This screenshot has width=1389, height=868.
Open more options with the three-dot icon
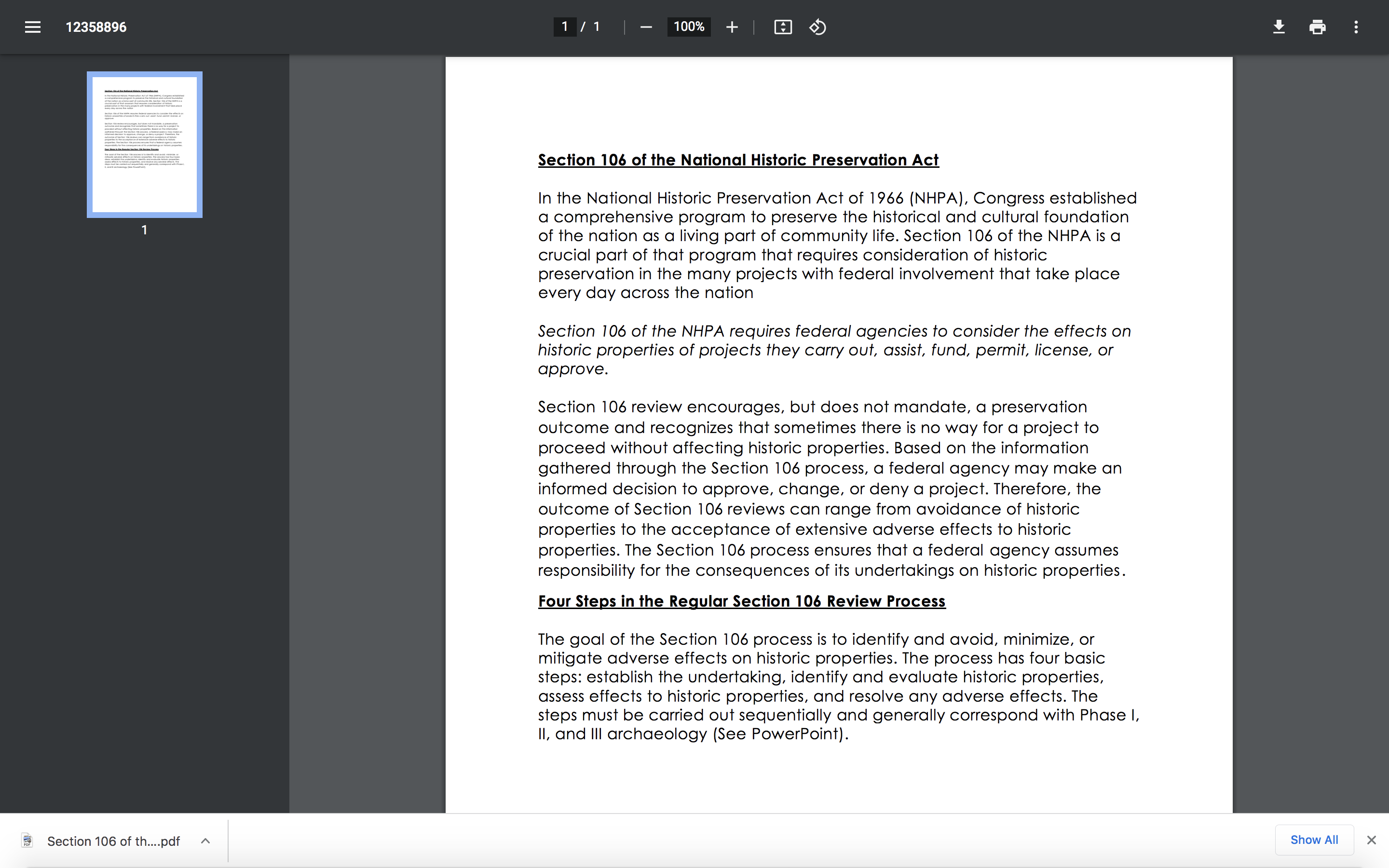(x=1357, y=27)
